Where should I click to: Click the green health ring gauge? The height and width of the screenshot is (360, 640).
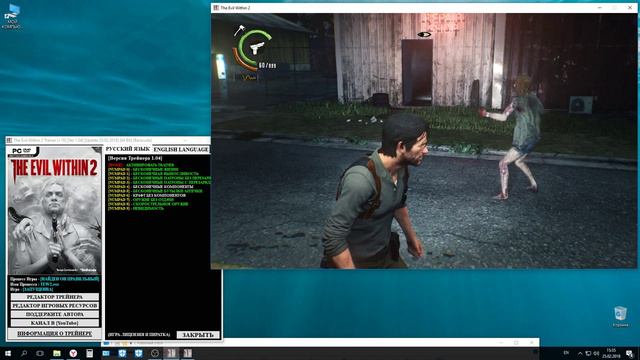[254, 48]
